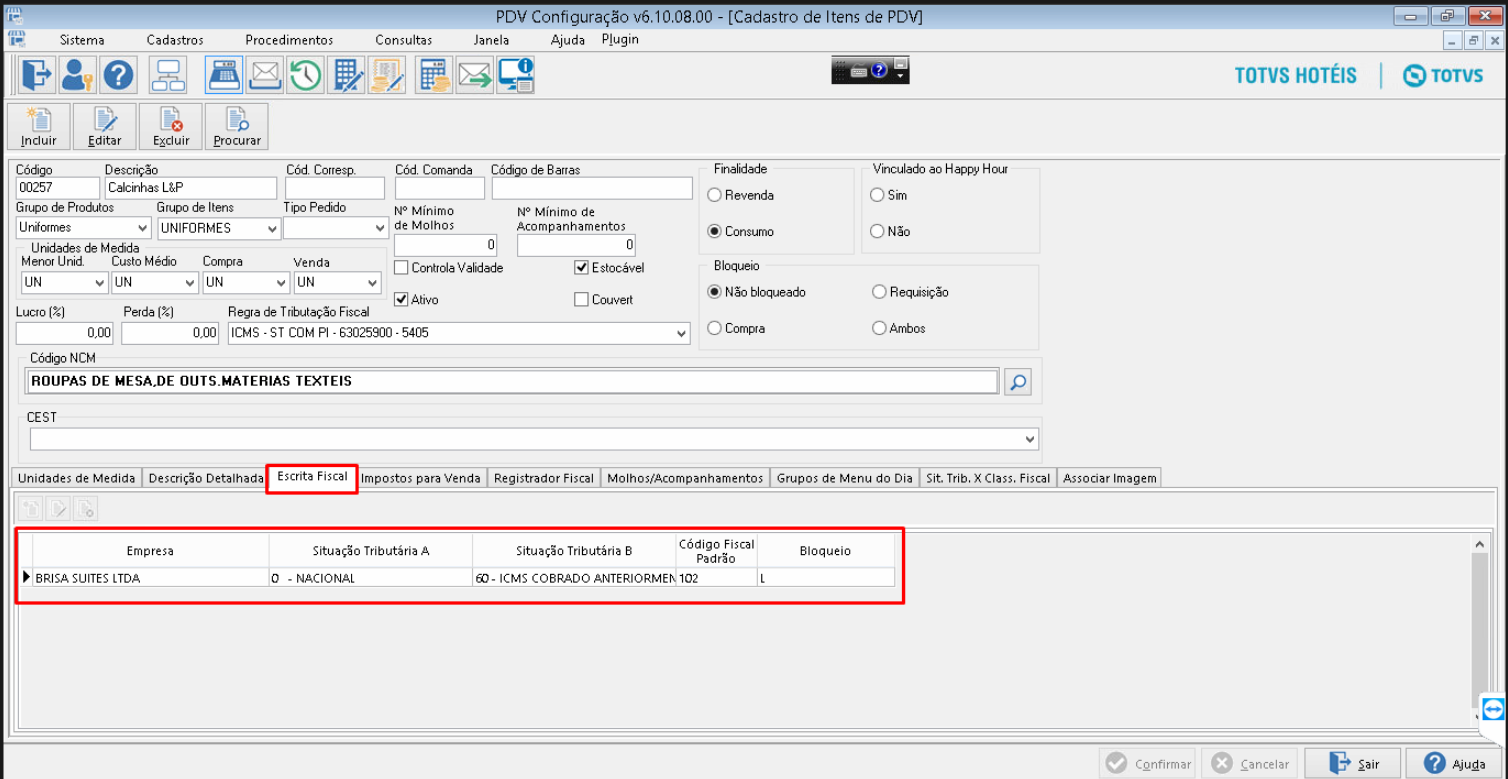1508x779 pixels.
Task: Click the store icon in menu bar
Action: [x=17, y=39]
